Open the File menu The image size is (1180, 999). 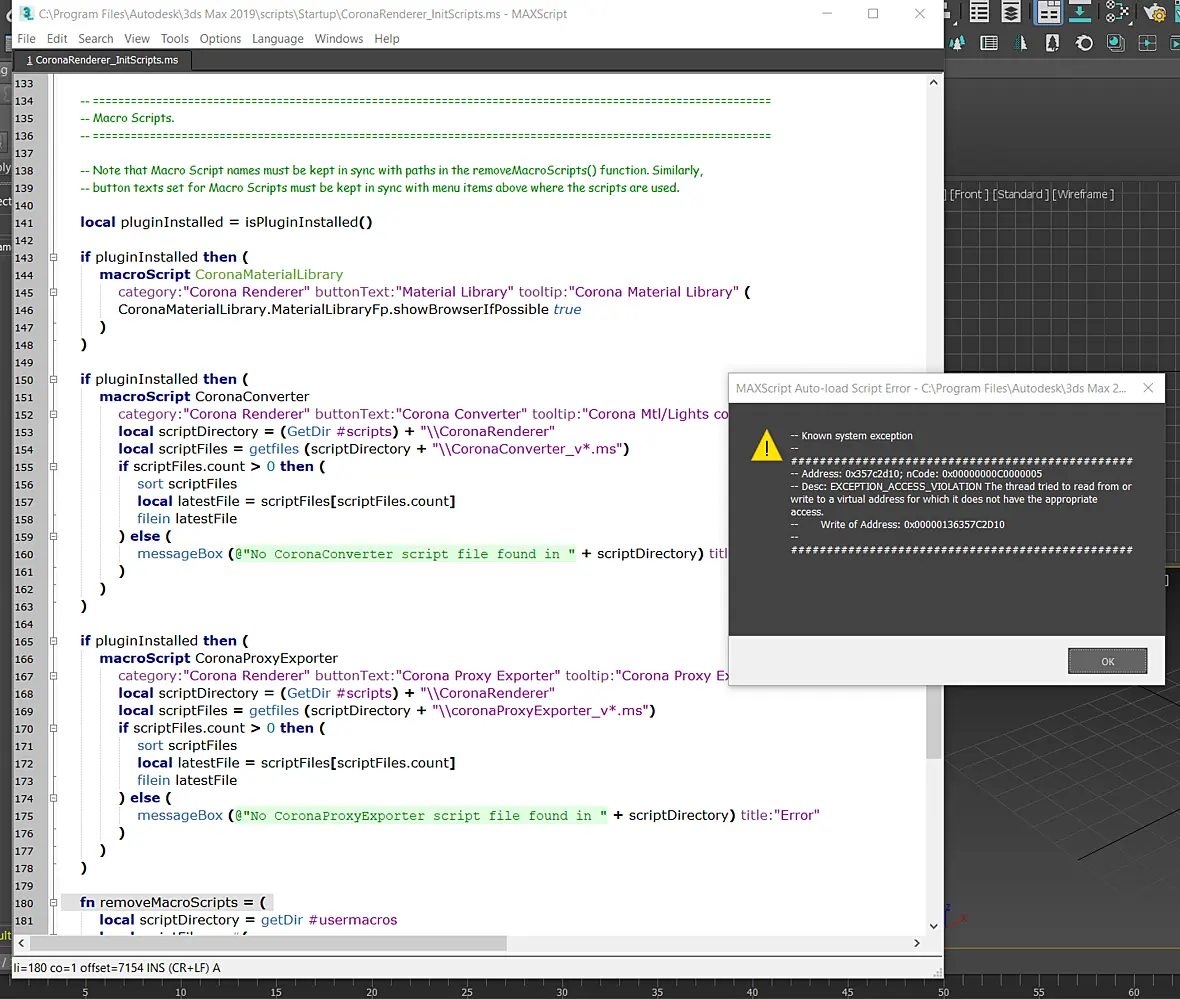coord(26,38)
